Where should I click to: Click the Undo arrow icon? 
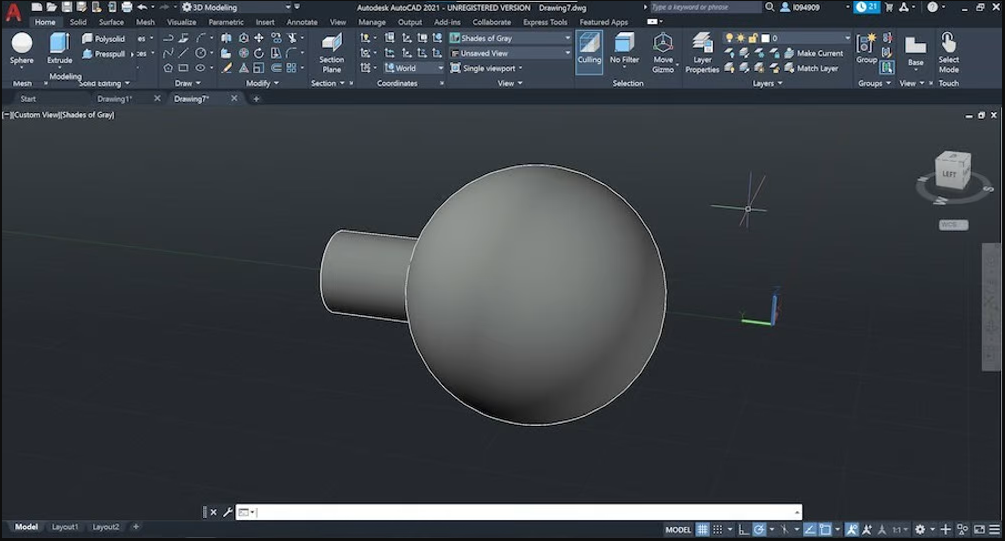click(x=142, y=7)
